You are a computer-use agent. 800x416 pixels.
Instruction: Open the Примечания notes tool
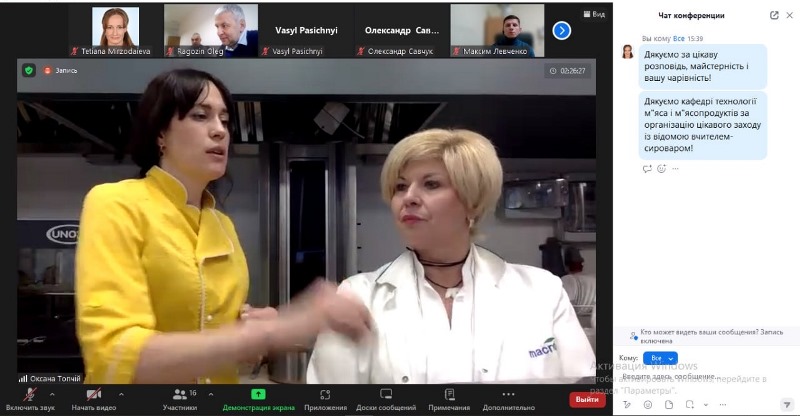point(449,395)
